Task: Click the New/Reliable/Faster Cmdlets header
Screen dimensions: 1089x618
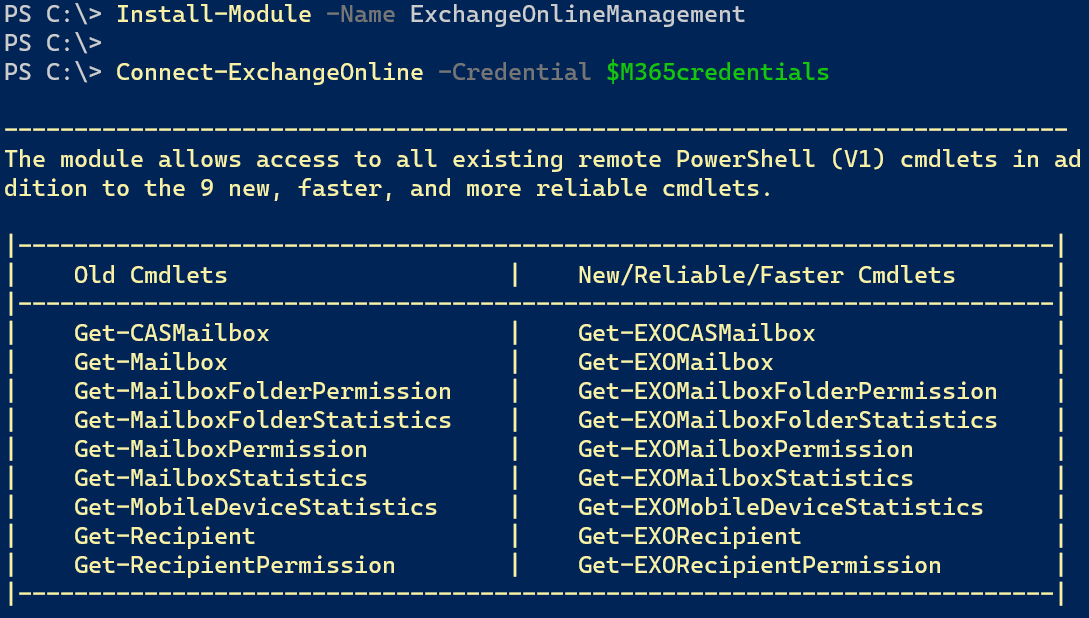Action: coord(766,275)
